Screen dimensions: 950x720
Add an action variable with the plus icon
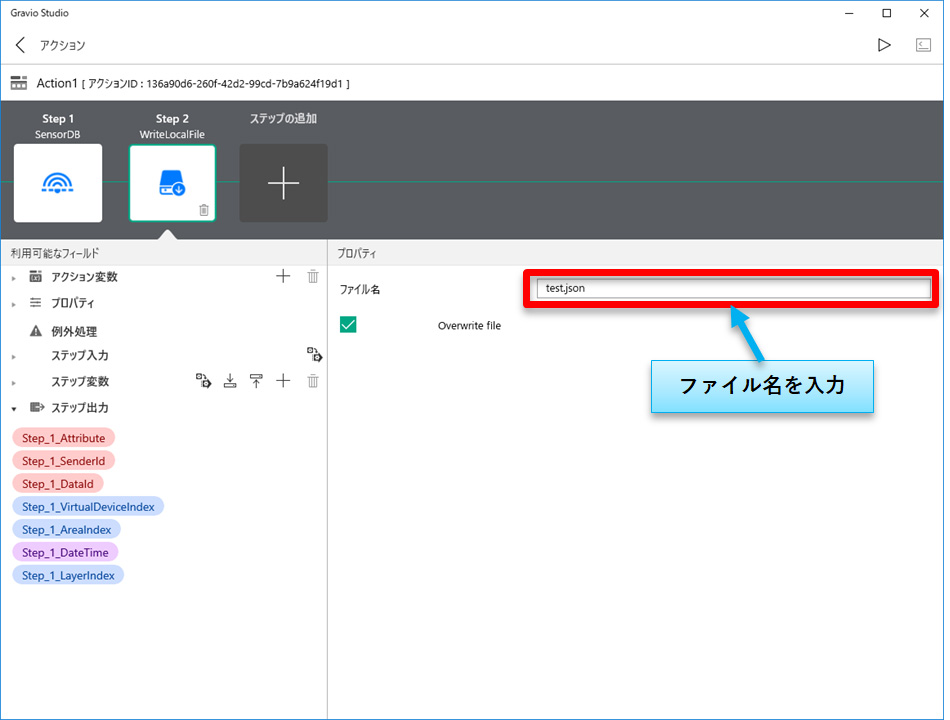point(283,276)
